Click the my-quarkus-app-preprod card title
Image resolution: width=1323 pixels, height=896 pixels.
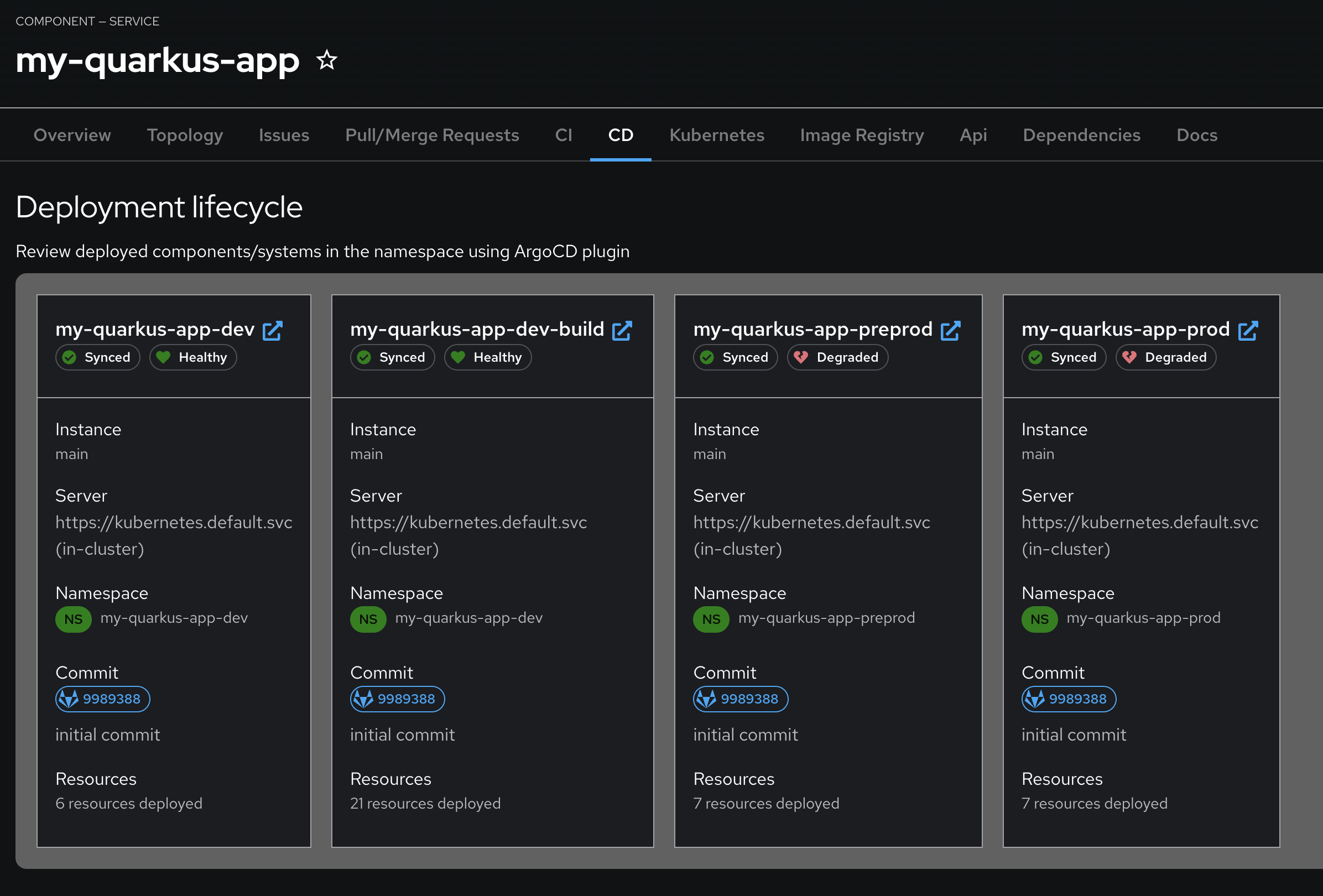[x=813, y=330]
